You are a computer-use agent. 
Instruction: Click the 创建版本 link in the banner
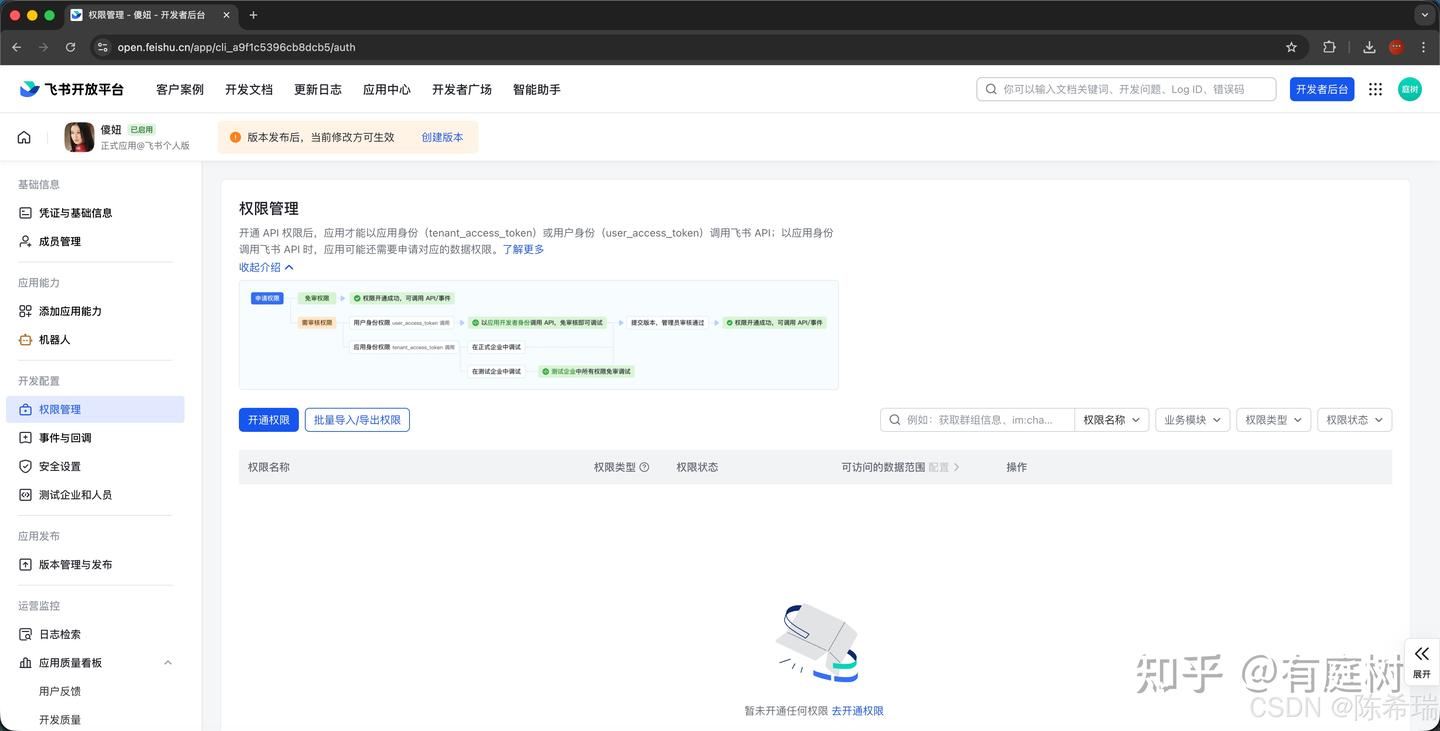click(x=442, y=137)
